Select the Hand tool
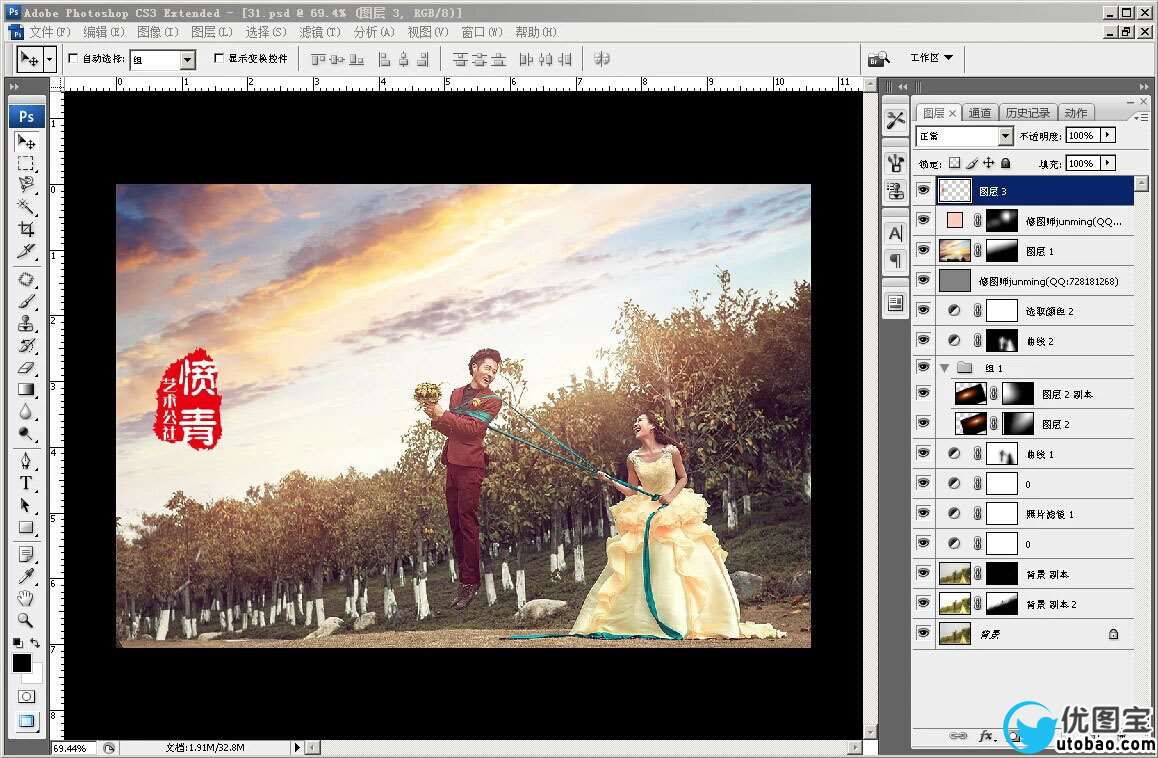Screen dimensions: 1158x758 pos(27,598)
